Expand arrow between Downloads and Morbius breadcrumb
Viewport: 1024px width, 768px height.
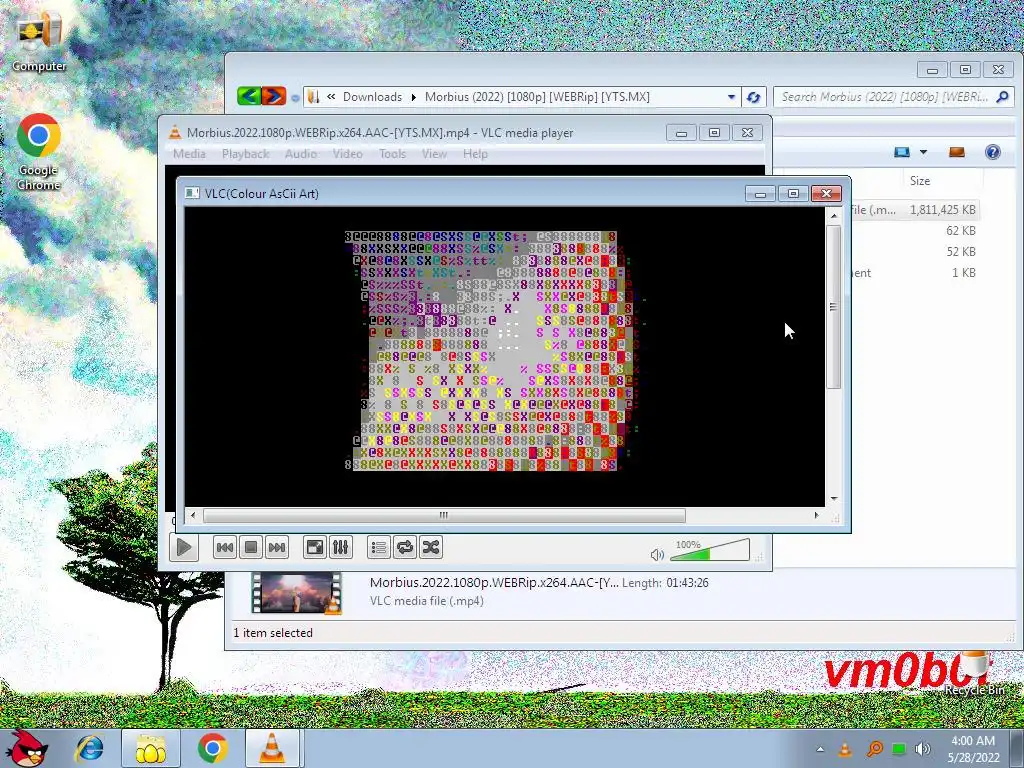point(413,97)
